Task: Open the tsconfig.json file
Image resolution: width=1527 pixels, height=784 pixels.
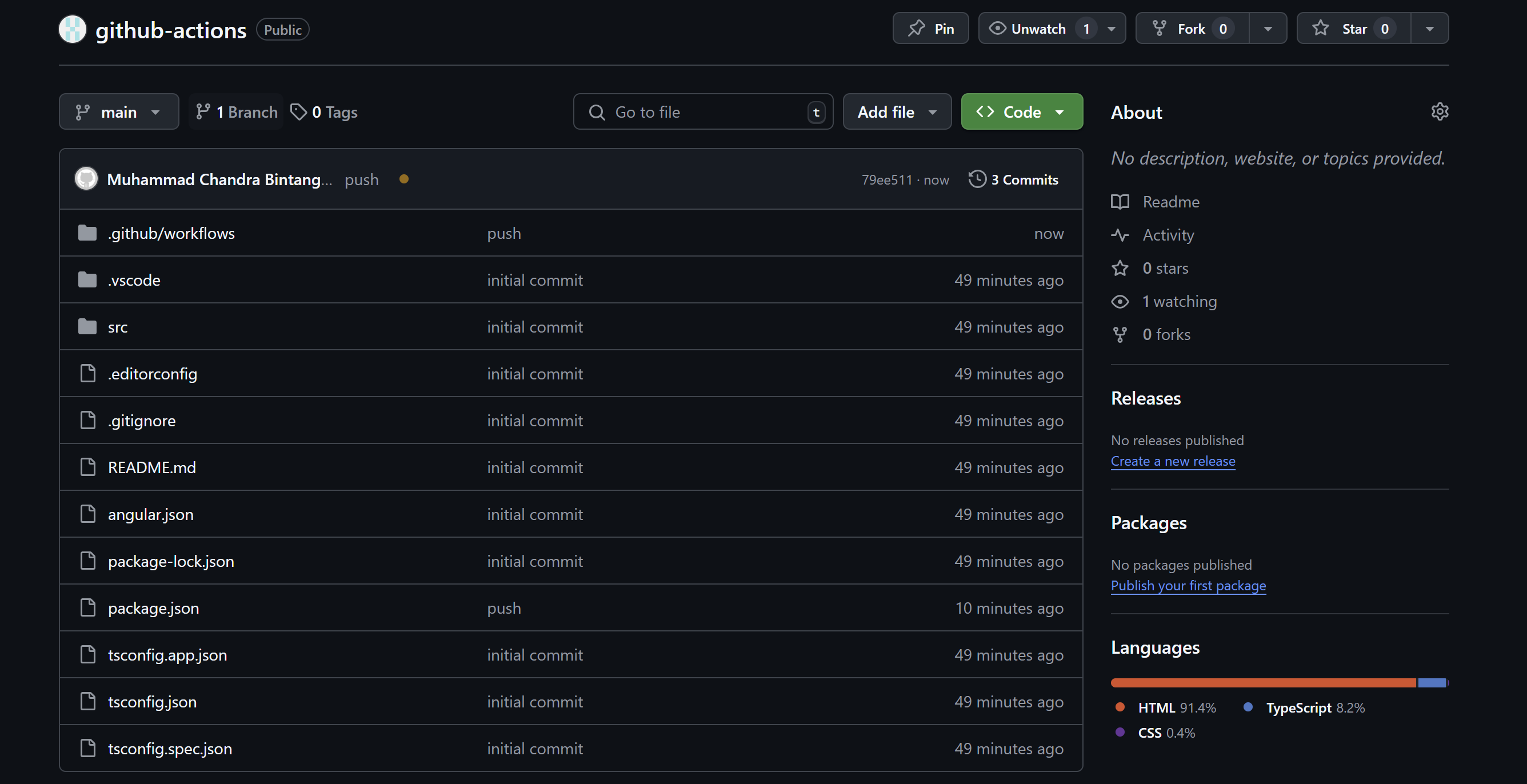Action: pos(153,702)
